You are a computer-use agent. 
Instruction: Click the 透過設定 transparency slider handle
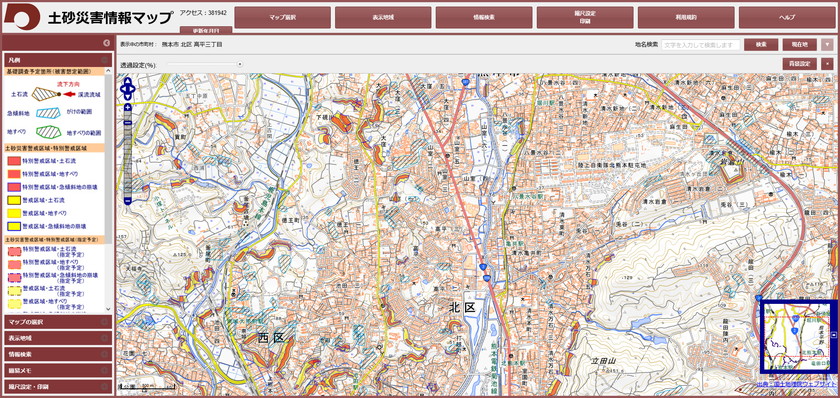240,64
